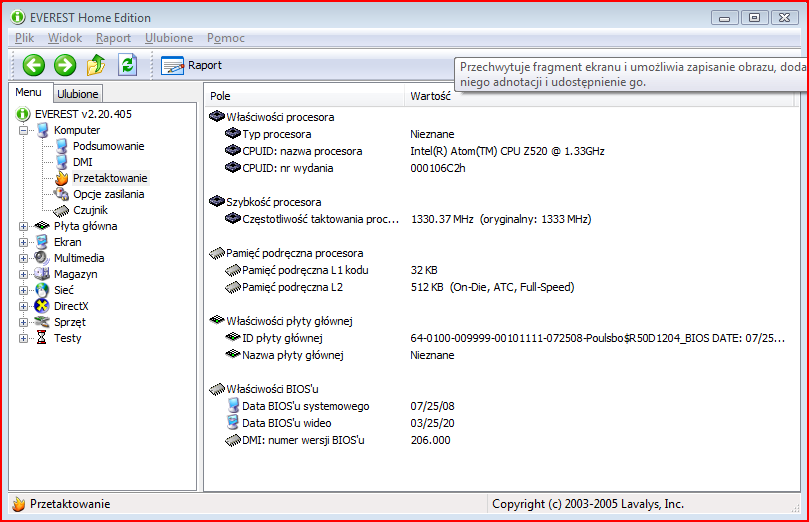Screen dimensions: 809x522
Task: Select Pamięć podręczna L1 kodu row
Action: click(x=503, y=270)
